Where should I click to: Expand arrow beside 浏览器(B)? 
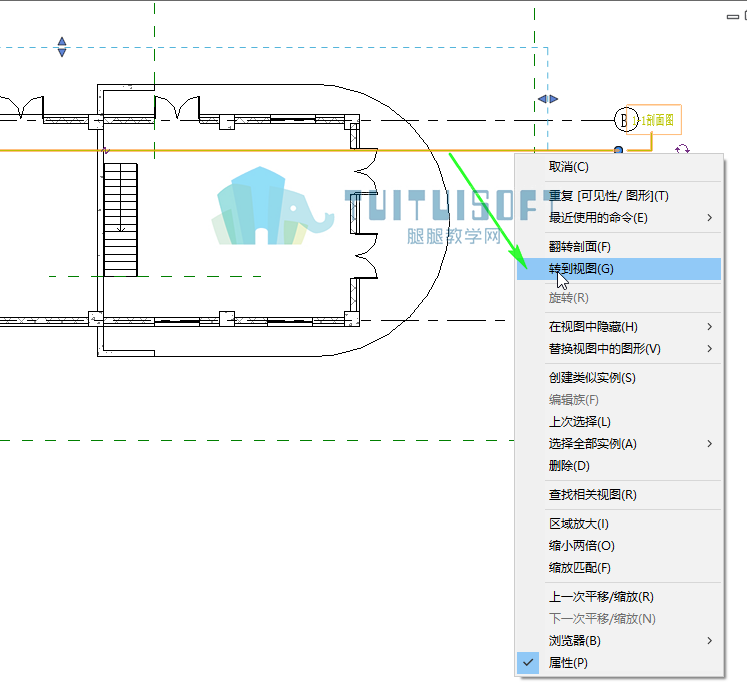(709, 640)
